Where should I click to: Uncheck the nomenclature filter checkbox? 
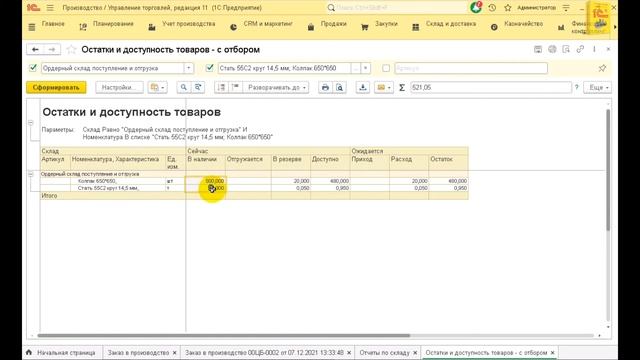(210, 68)
